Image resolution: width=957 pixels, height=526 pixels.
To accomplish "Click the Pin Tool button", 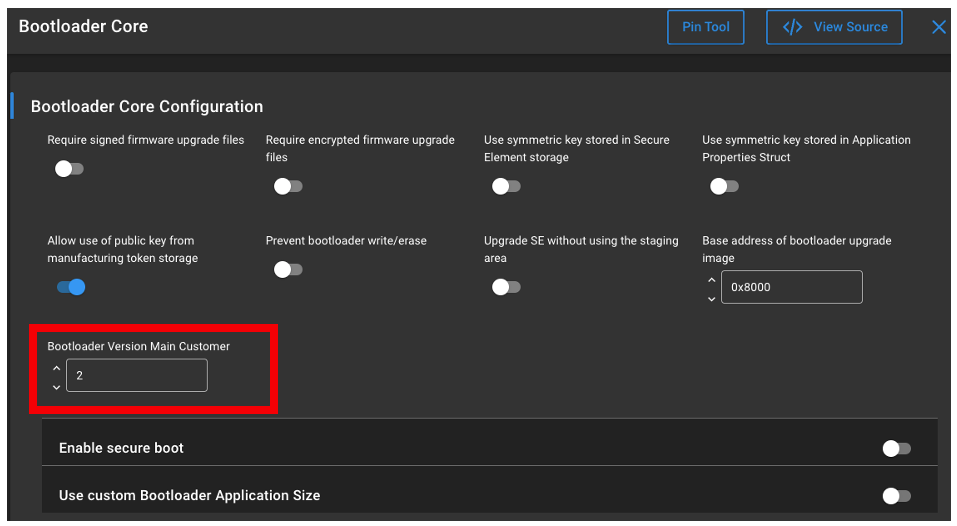I will point(705,27).
